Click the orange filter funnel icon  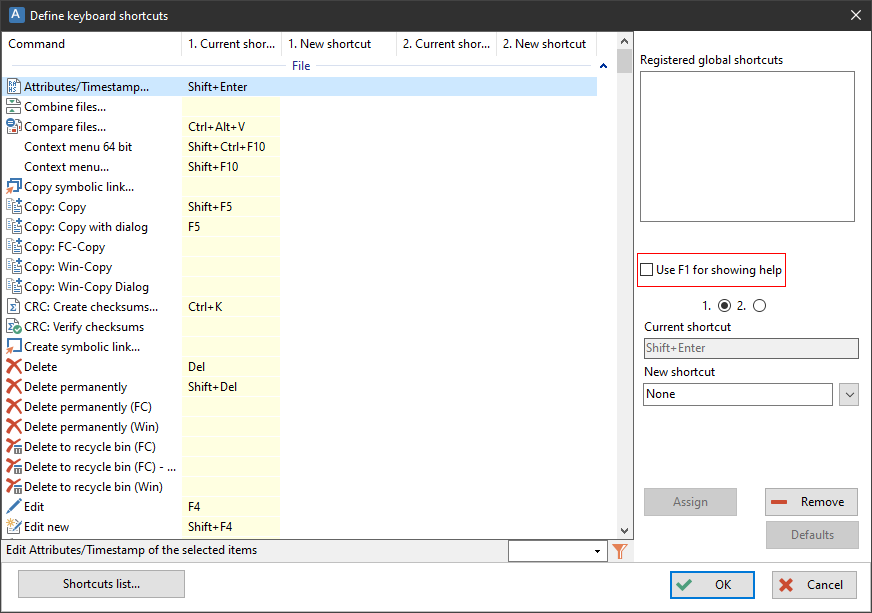620,551
